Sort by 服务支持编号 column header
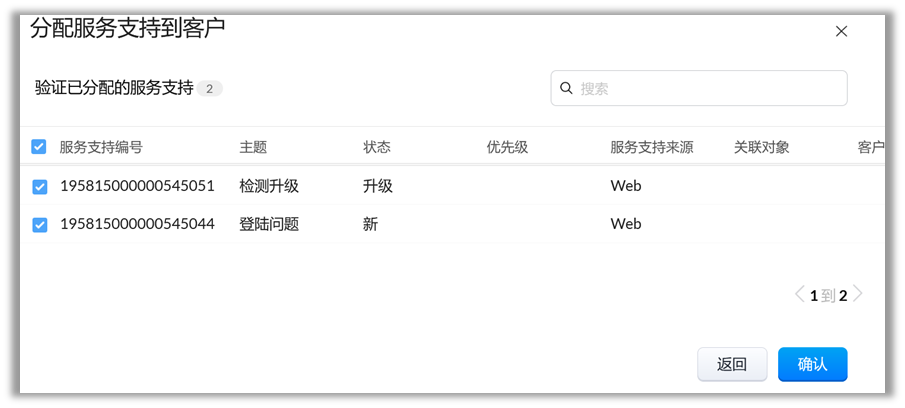The image size is (905, 408). (x=101, y=147)
